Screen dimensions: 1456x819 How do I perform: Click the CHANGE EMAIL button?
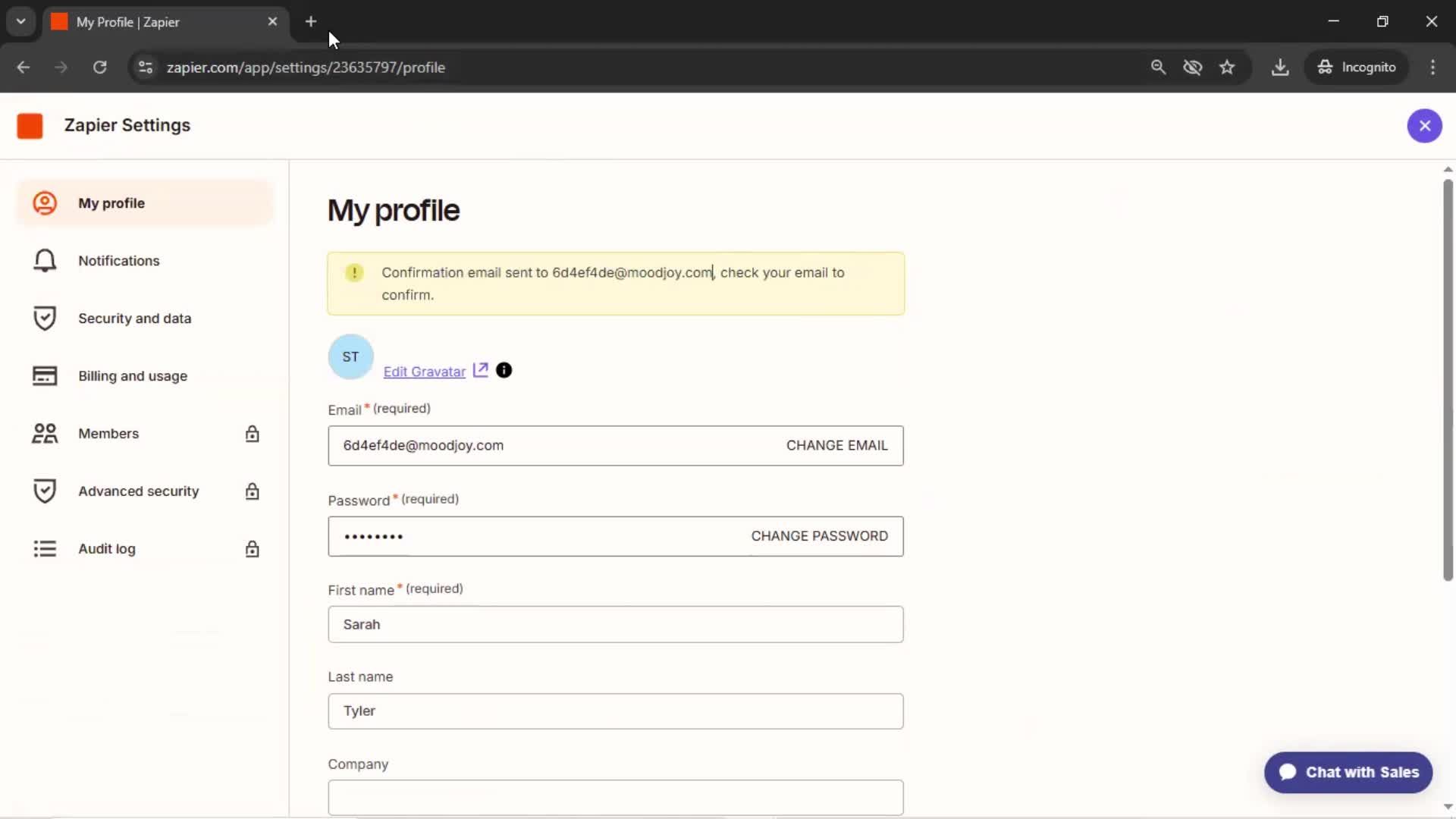click(836, 446)
